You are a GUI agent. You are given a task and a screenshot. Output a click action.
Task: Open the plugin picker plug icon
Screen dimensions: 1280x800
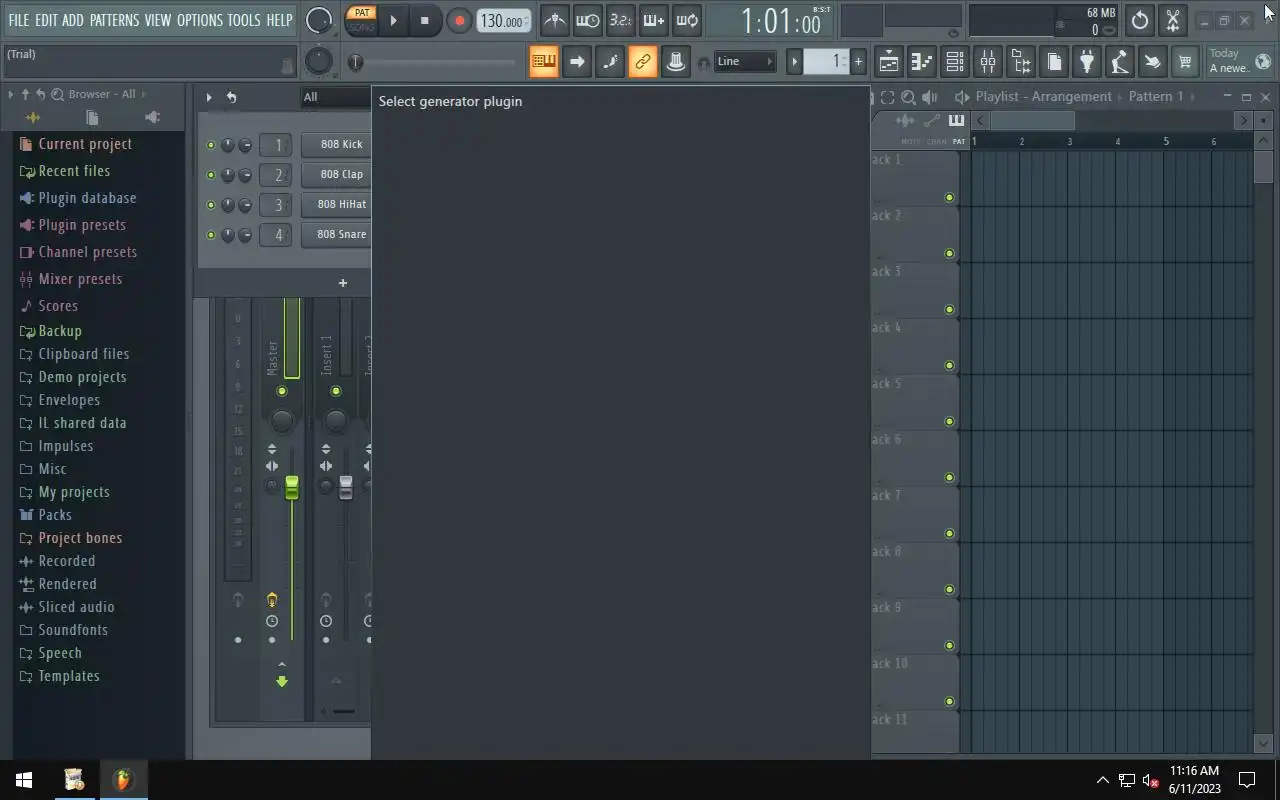[1087, 62]
